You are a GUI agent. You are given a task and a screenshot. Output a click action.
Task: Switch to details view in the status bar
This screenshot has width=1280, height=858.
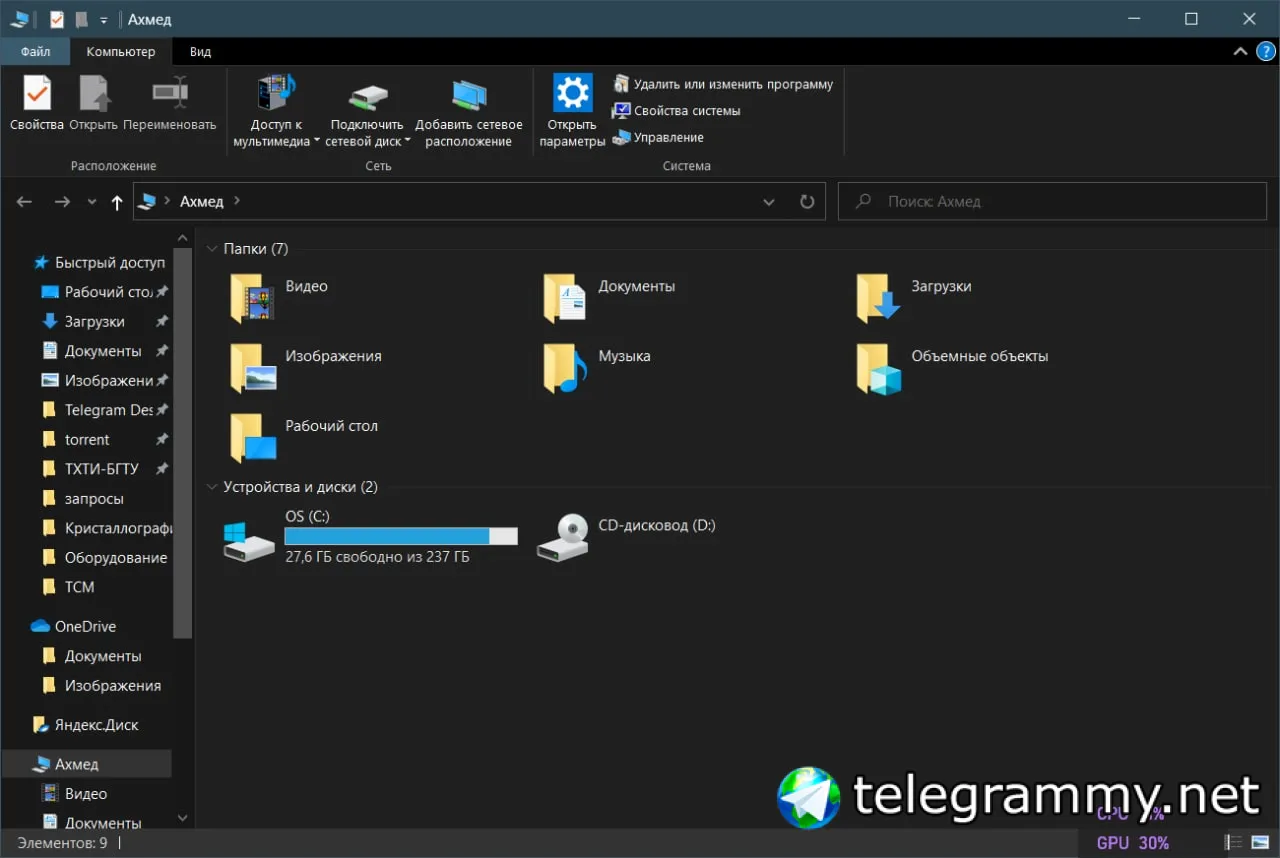[1233, 843]
